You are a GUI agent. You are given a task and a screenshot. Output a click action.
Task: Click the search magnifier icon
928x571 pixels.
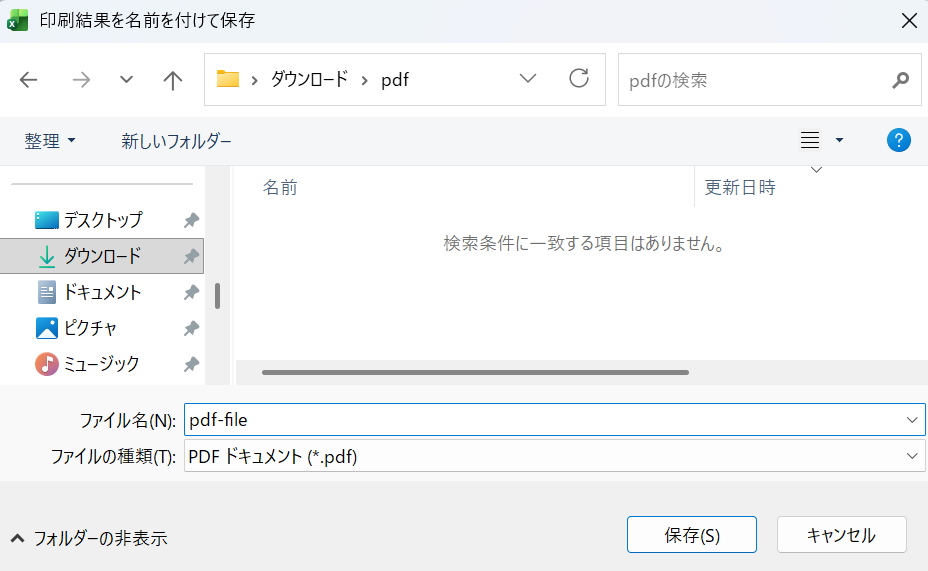pyautogui.click(x=900, y=80)
